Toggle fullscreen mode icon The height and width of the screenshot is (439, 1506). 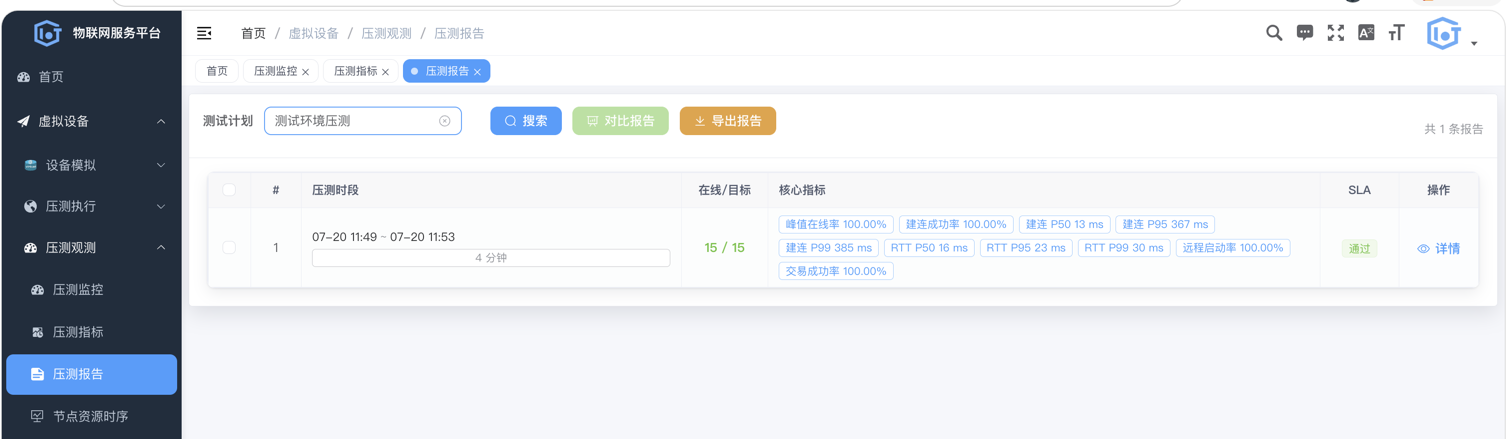point(1336,33)
